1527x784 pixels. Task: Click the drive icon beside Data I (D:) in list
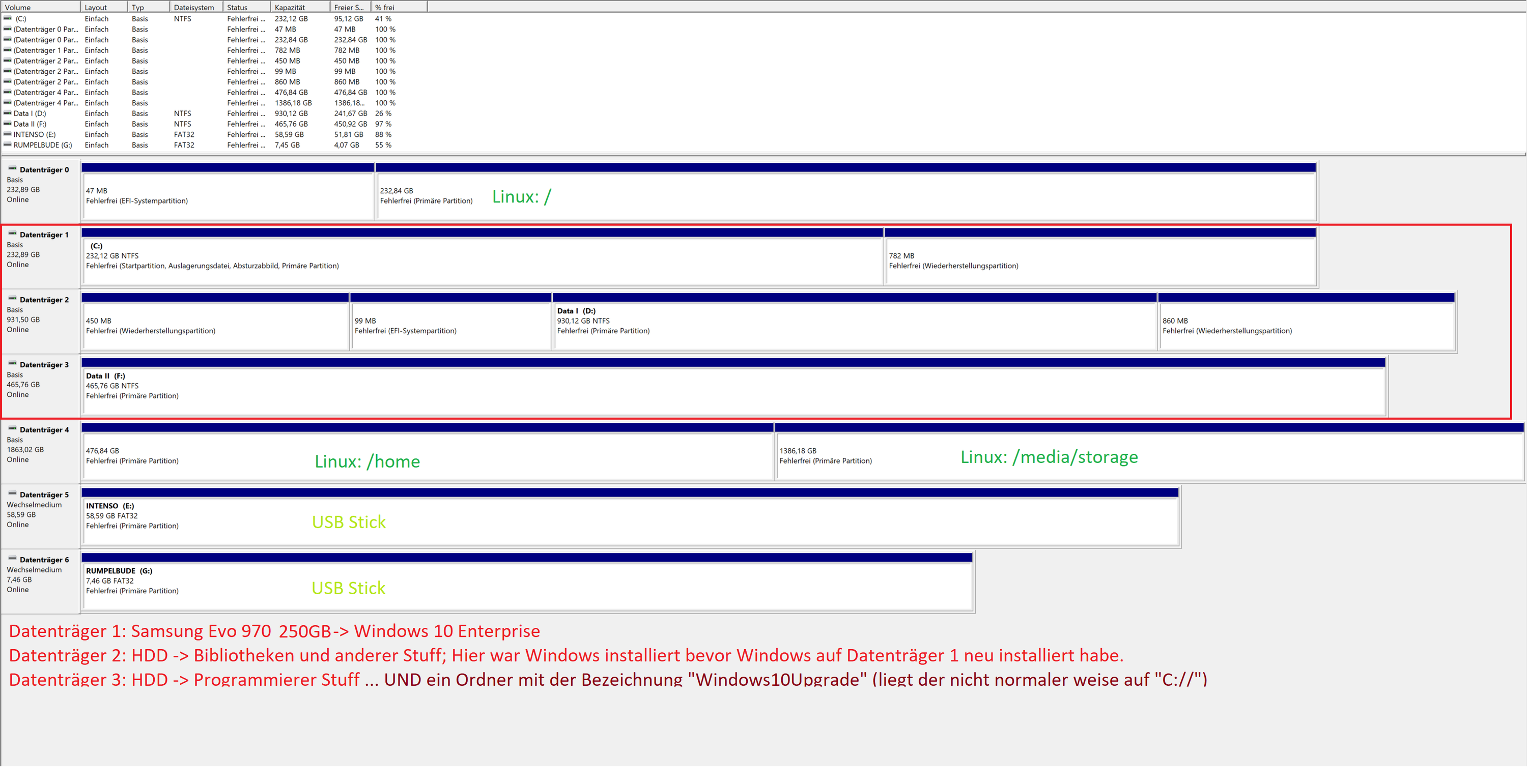[x=8, y=113]
